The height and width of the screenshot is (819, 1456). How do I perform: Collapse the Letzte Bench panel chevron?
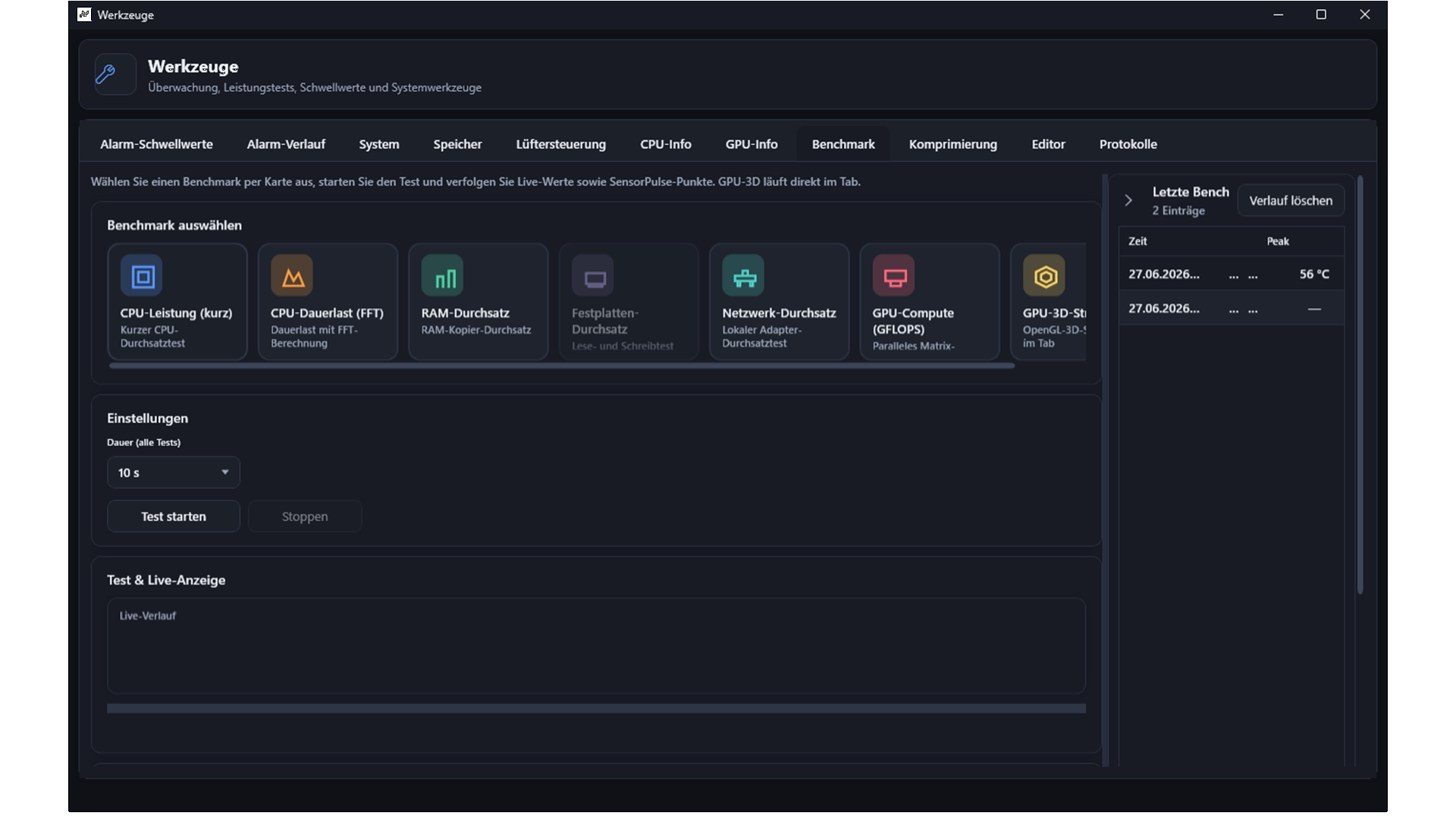[1128, 200]
